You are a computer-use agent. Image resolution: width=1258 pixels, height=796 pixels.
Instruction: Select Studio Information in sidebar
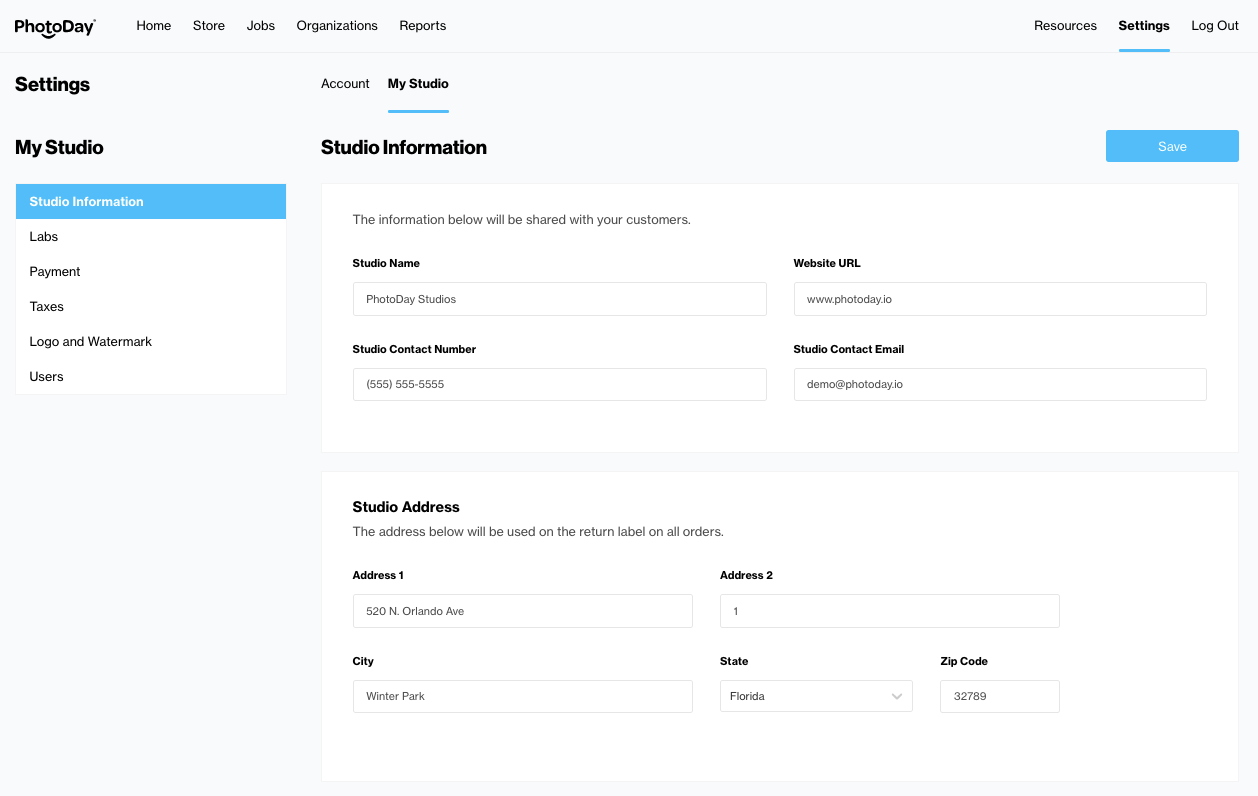(x=151, y=201)
